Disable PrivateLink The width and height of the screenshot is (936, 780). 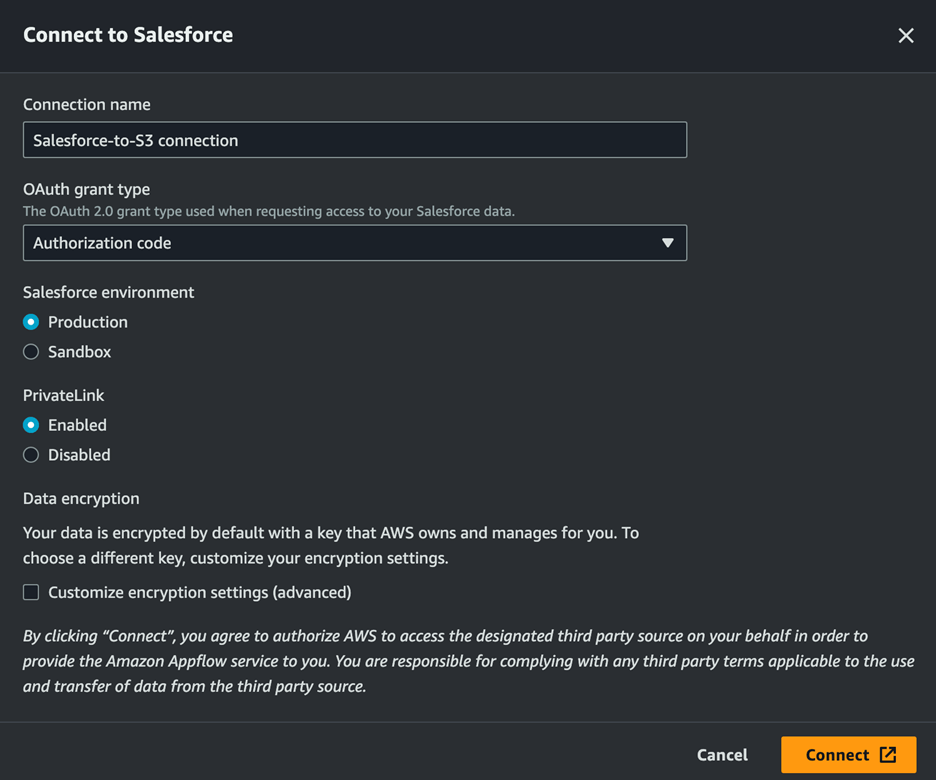[30, 454]
